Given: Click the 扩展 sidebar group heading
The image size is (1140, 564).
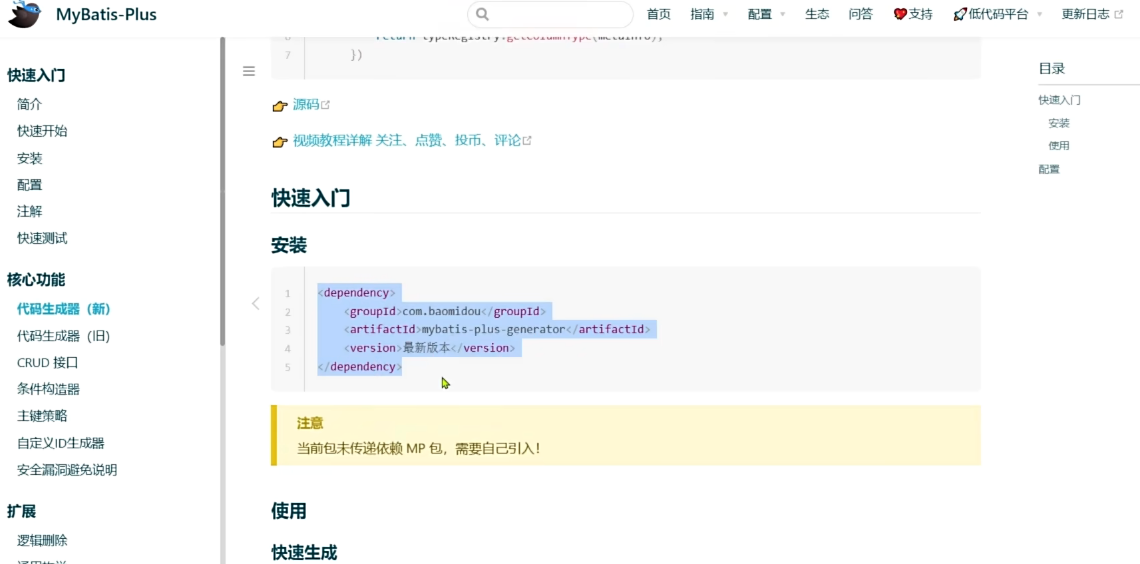Looking at the screenshot, I should point(22,512).
